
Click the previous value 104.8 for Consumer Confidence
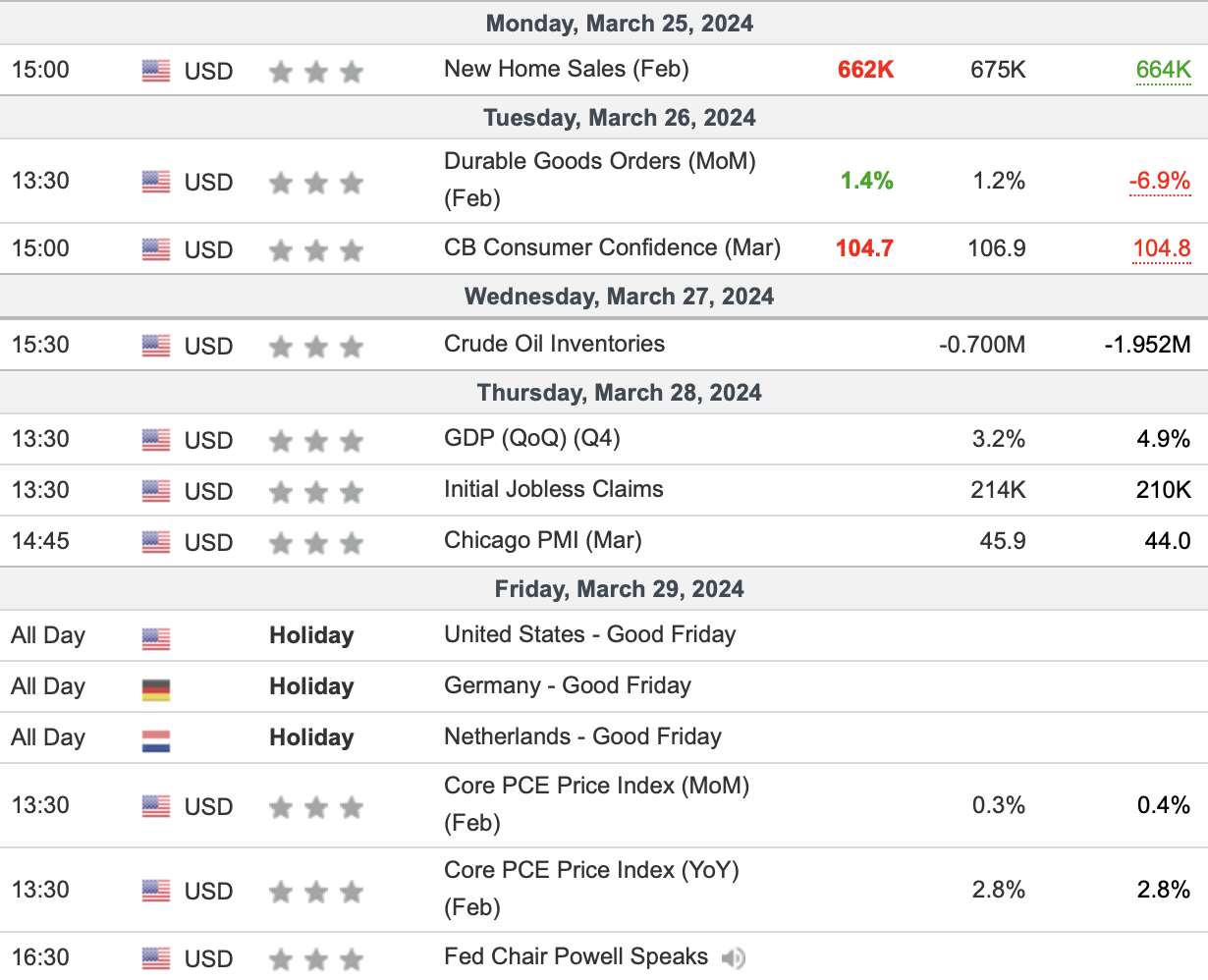coord(1162,247)
